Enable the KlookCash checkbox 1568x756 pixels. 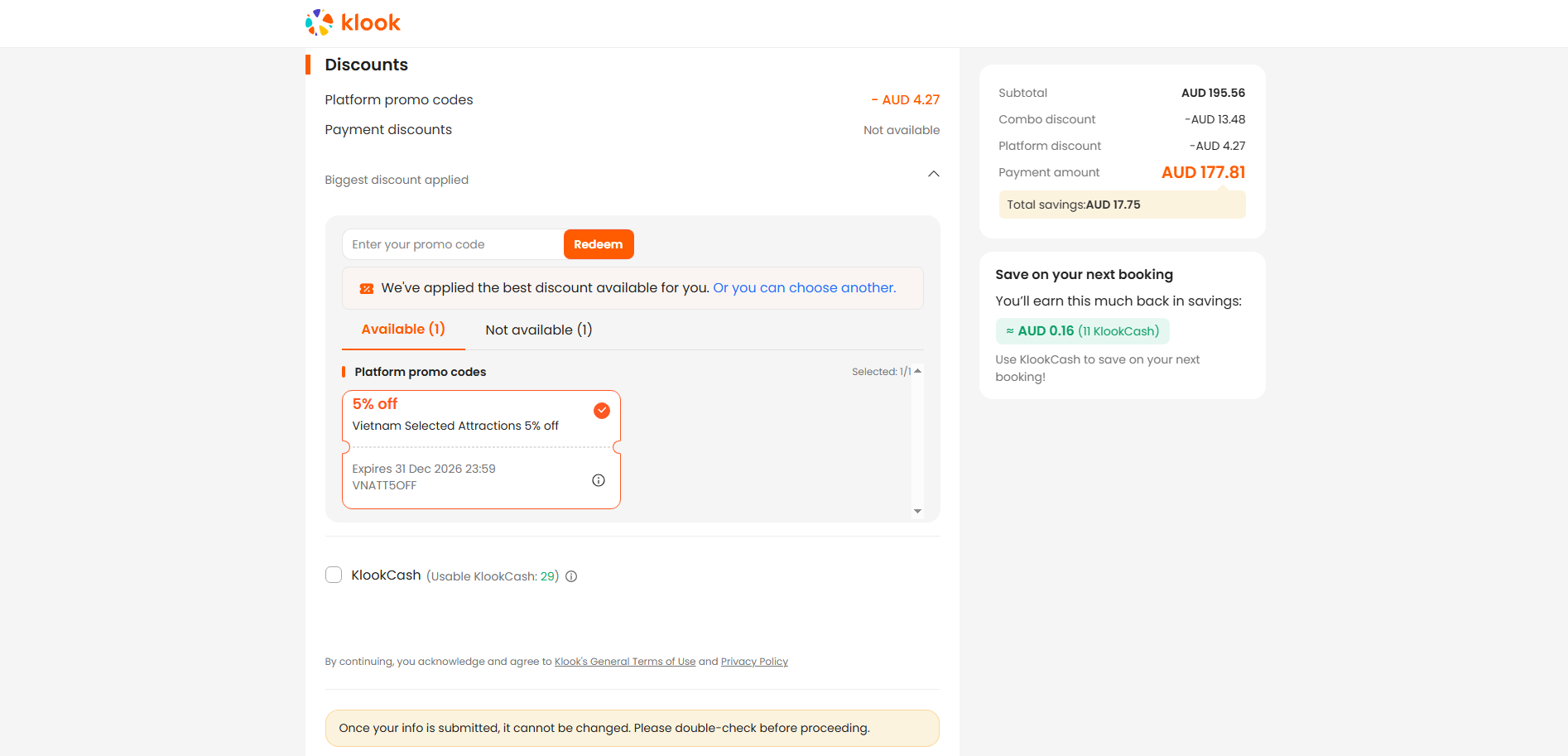point(334,575)
